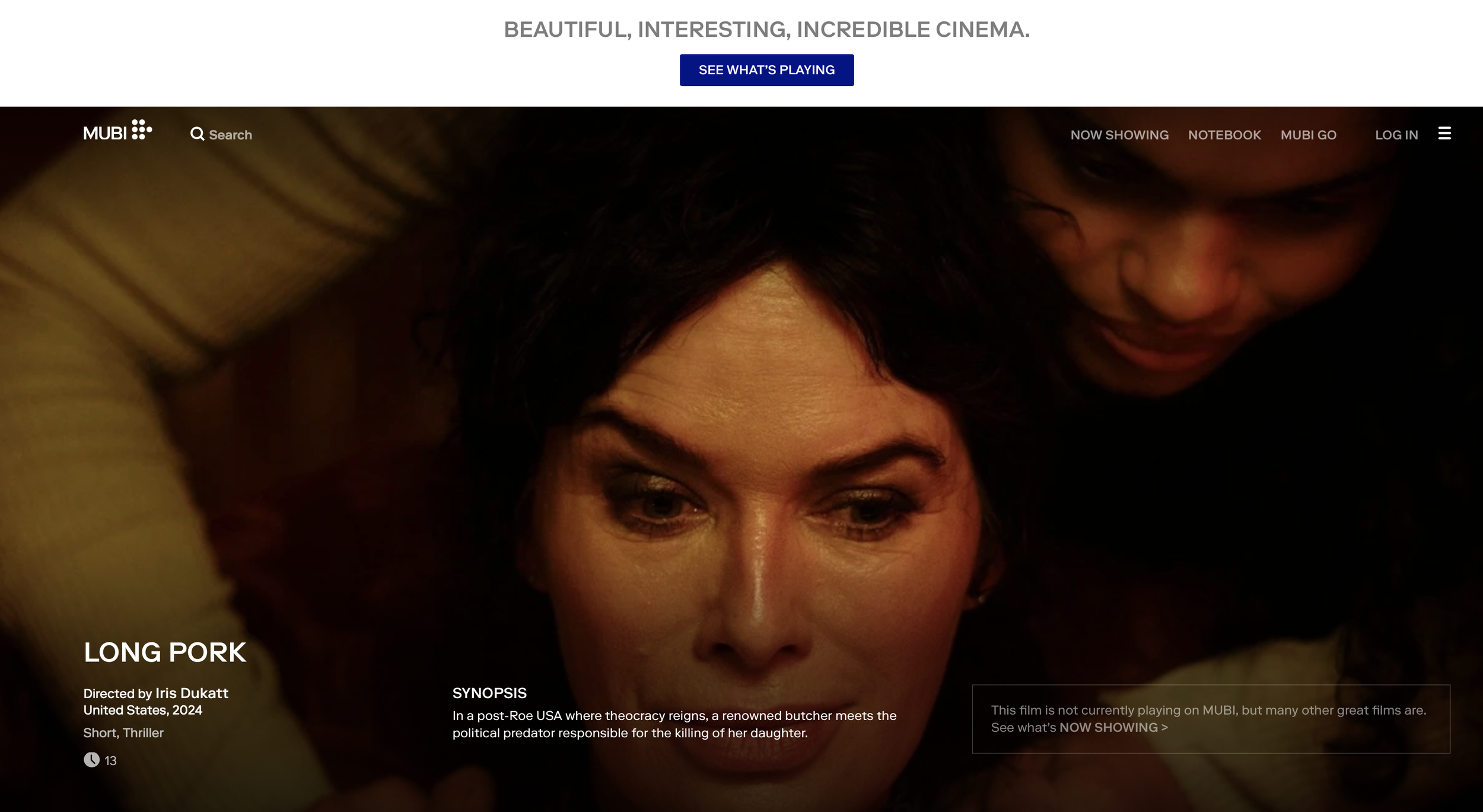This screenshot has width=1483, height=812.
Task: Click the search magnifying glass icon
Action: [x=197, y=134]
